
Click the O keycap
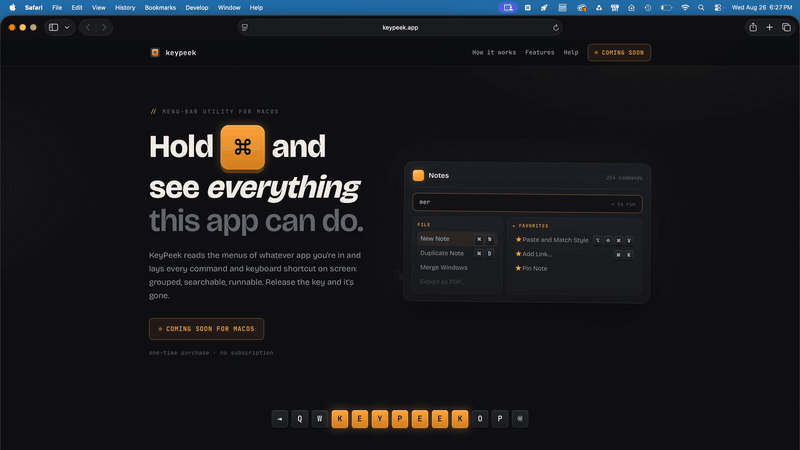coord(480,419)
